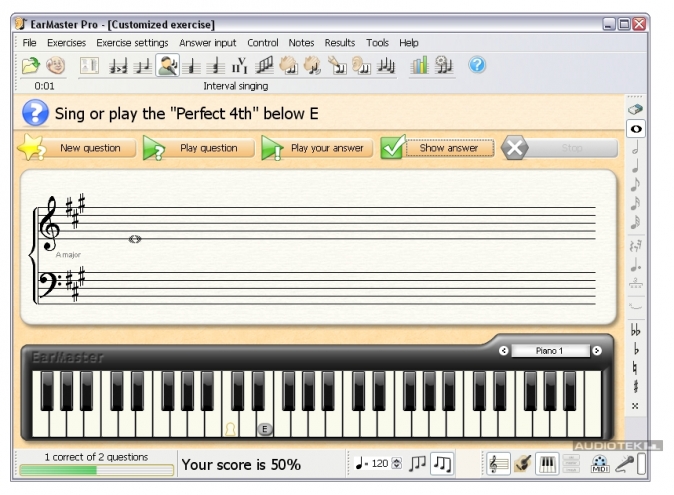Show the piano keyboard interface
This screenshot has width=674, height=495.
(x=547, y=464)
